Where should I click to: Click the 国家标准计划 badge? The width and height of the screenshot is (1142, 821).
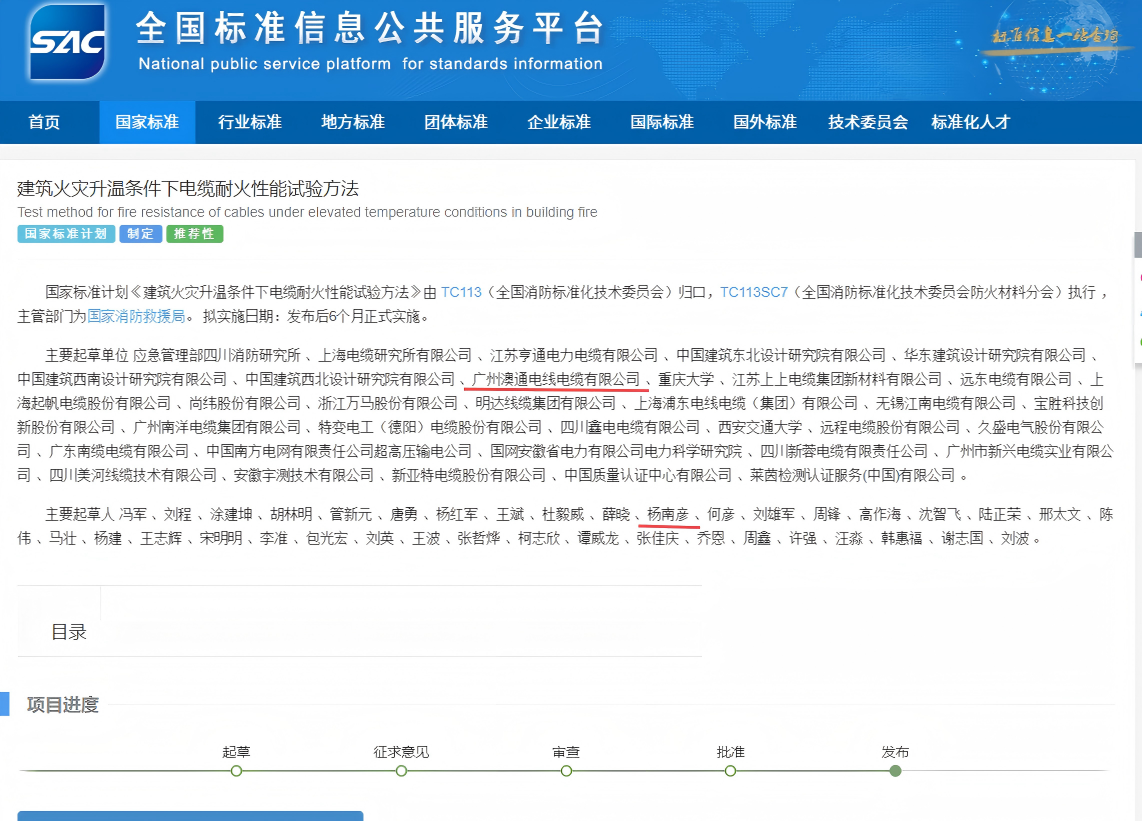pos(65,233)
